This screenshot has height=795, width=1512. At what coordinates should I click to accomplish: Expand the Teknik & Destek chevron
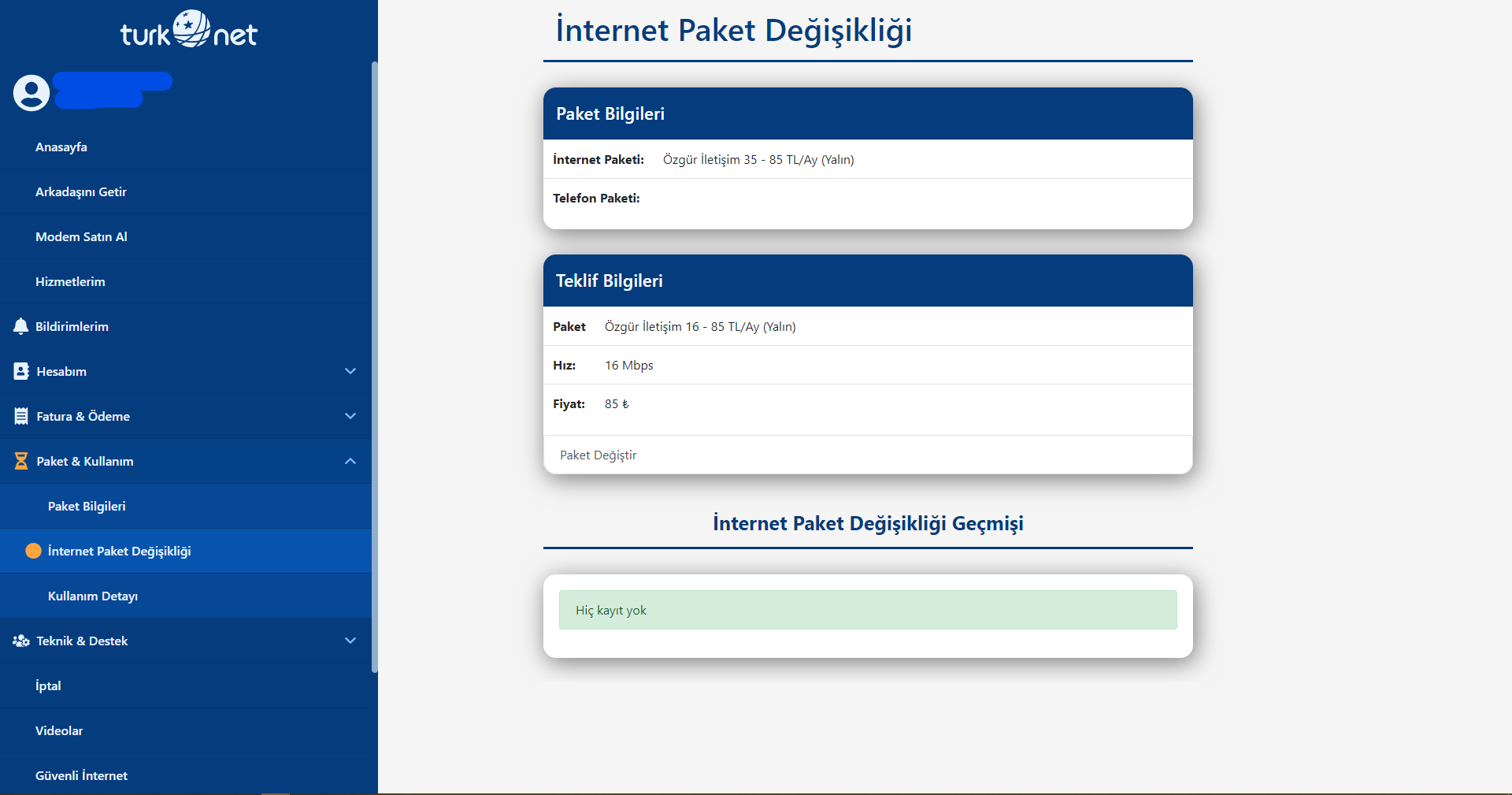point(350,641)
